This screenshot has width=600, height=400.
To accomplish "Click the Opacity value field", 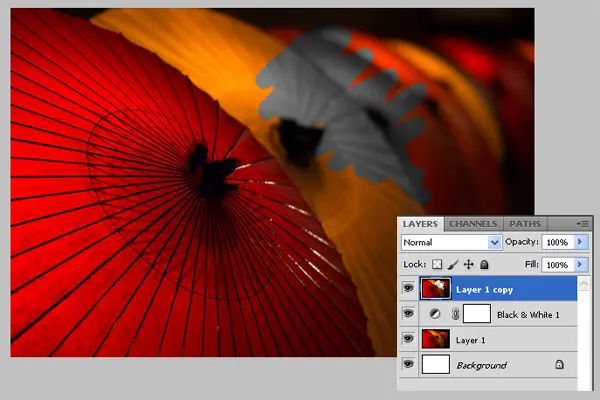I will 558,242.
